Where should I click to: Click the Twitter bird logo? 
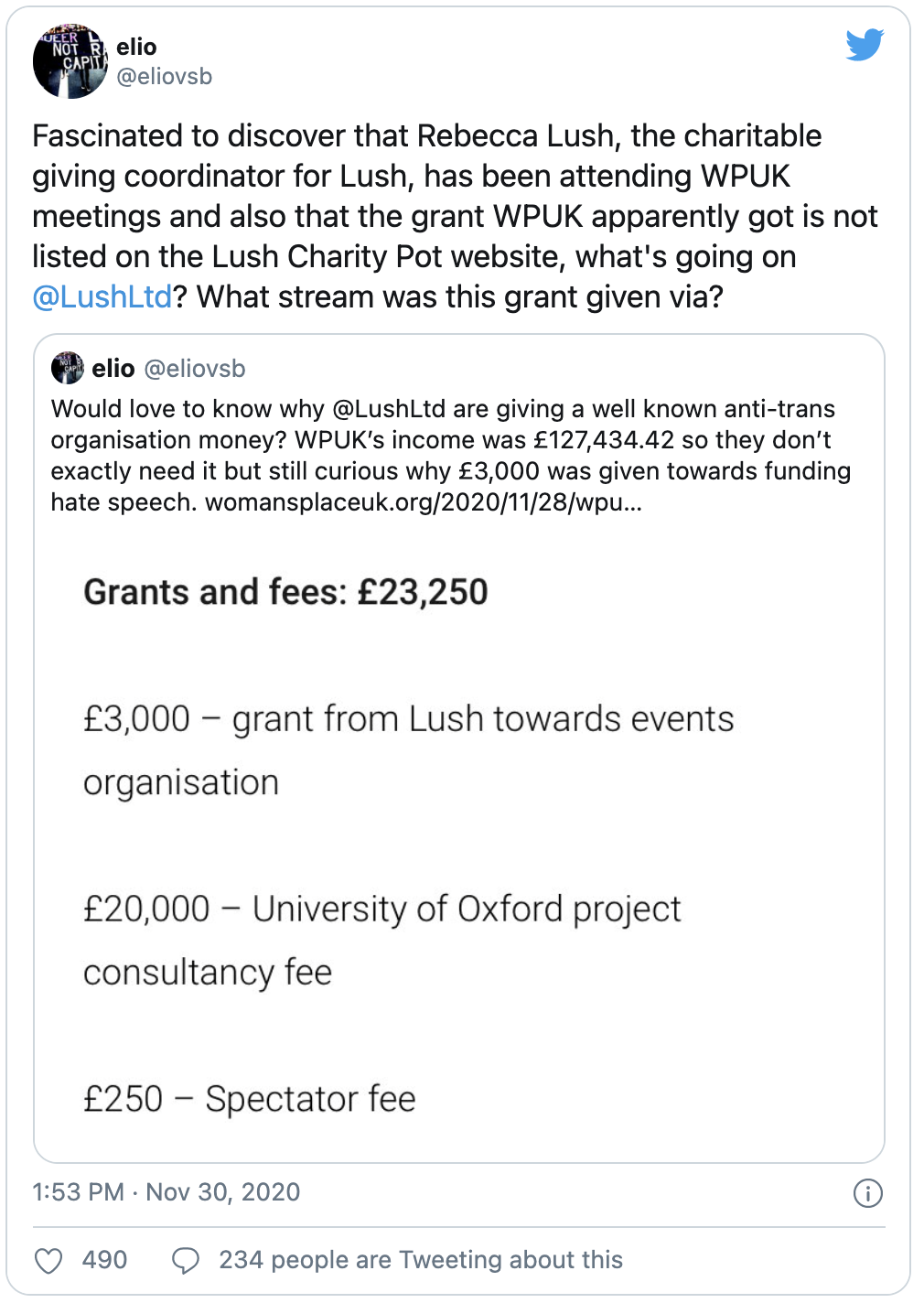point(865,45)
